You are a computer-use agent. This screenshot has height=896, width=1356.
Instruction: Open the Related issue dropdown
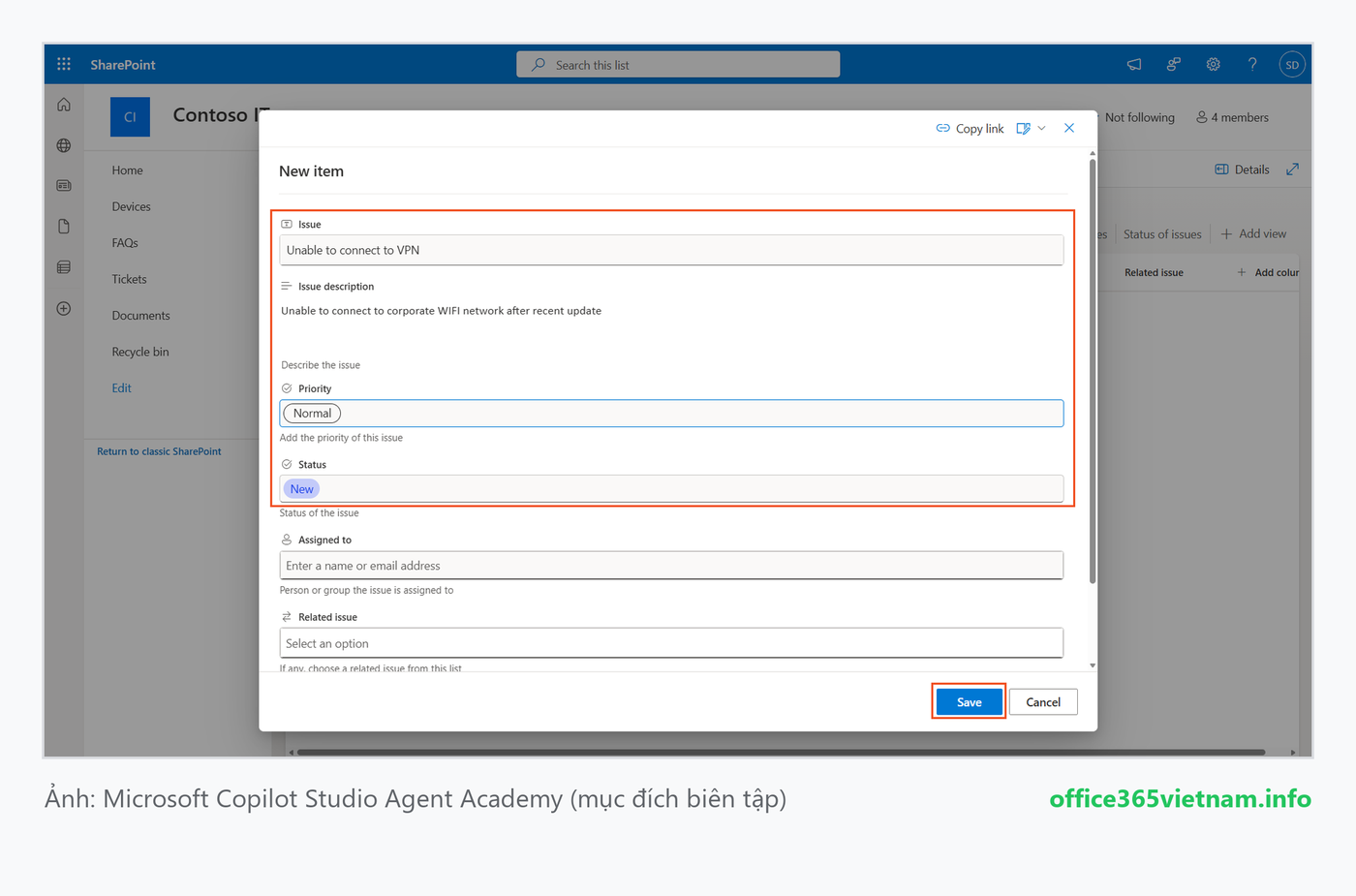click(x=671, y=643)
